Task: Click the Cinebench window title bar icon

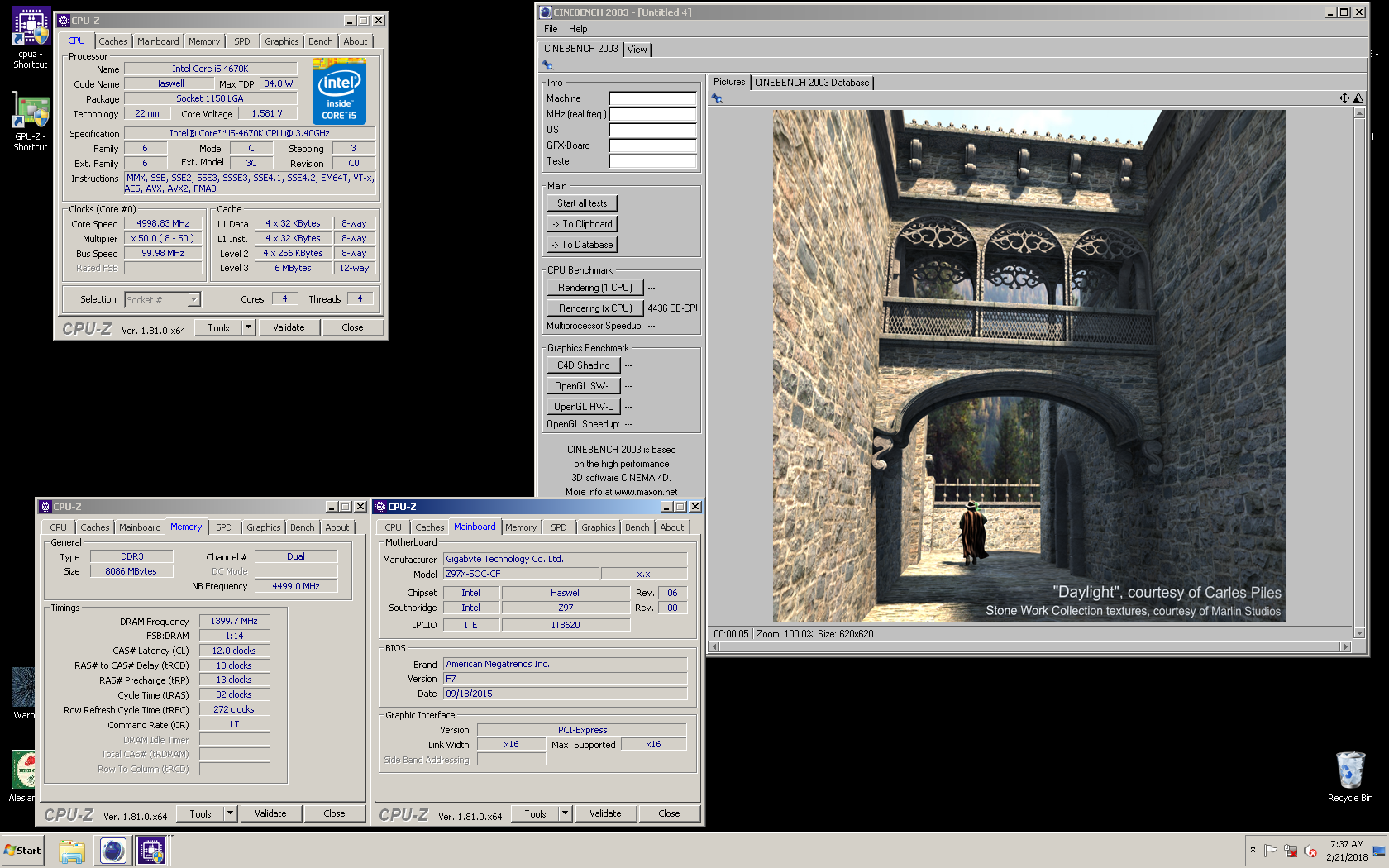Action: pos(545,12)
